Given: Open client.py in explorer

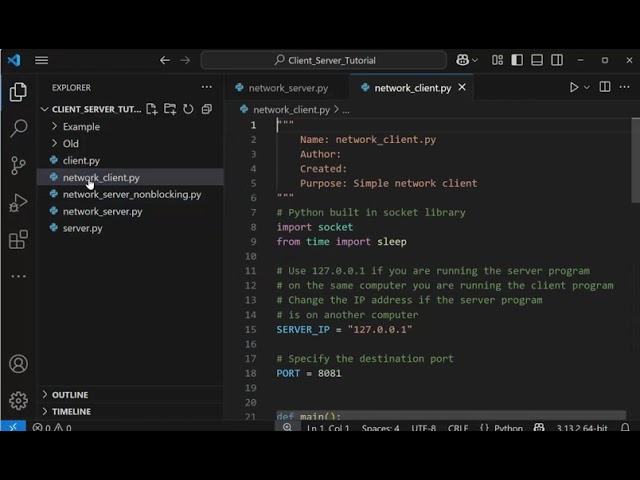Looking at the screenshot, I should point(81,160).
